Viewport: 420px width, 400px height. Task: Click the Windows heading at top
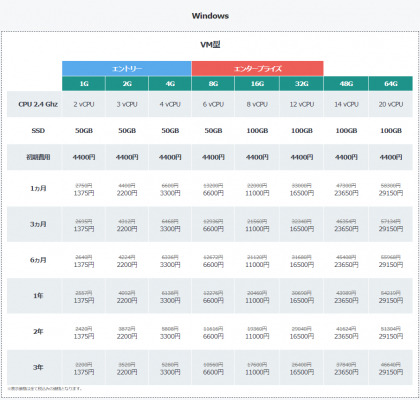[x=210, y=16]
